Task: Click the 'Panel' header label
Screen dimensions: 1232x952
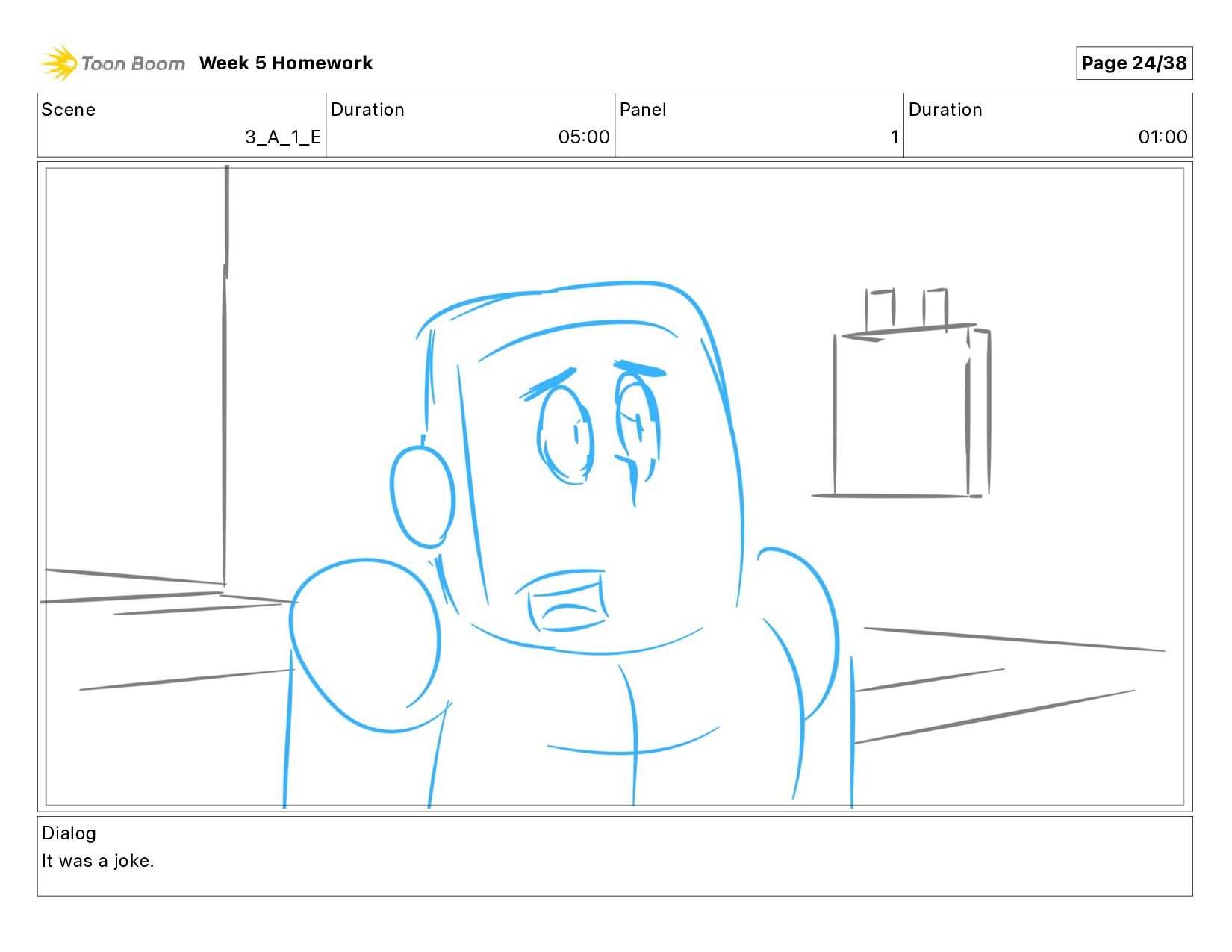Action: (643, 110)
